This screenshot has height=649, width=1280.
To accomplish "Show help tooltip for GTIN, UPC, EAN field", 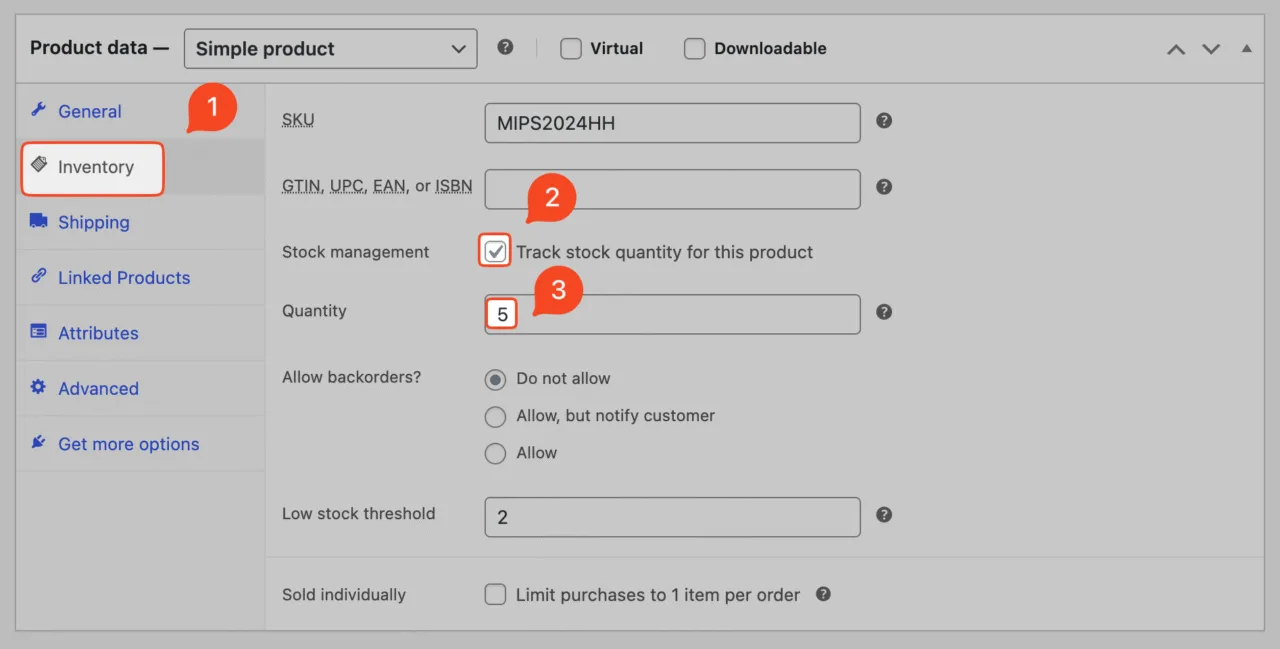I will pyautogui.click(x=884, y=186).
